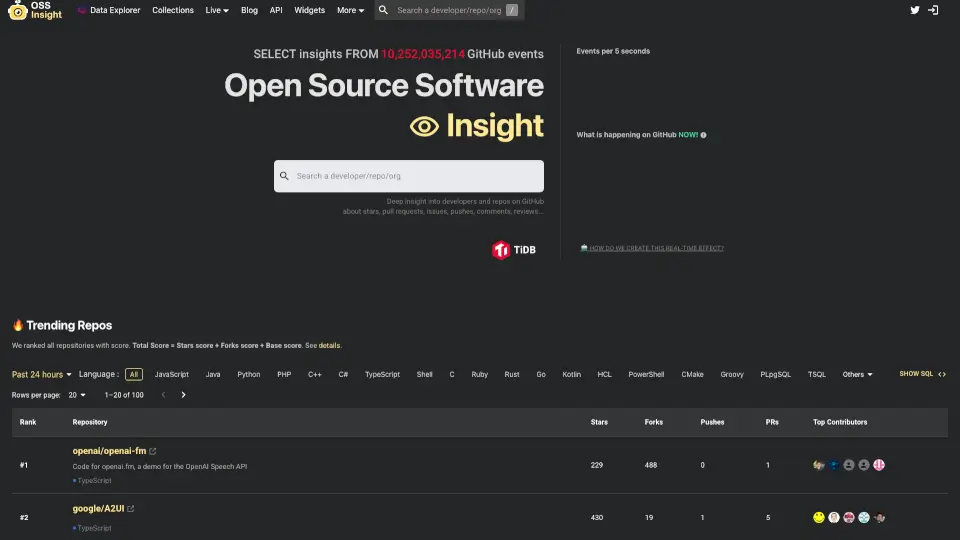Open external link icon next to openai/openai-fm
This screenshot has width=960, height=540.
[153, 451]
